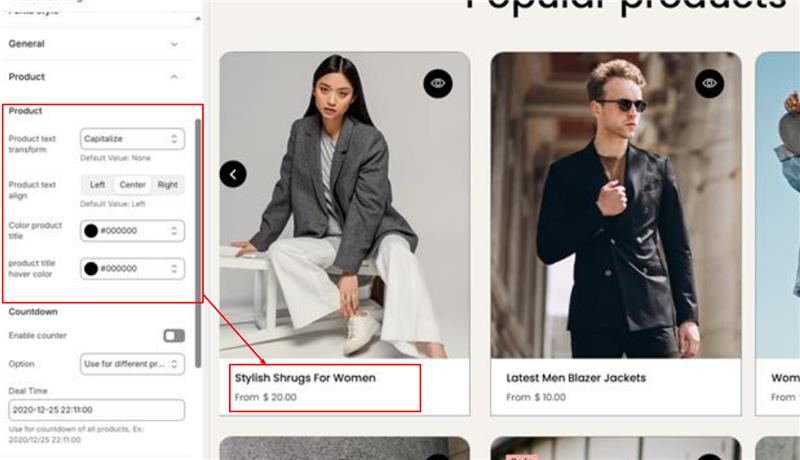Click 'Default Value: None' hint text
The height and width of the screenshot is (460, 800).
pos(115,158)
